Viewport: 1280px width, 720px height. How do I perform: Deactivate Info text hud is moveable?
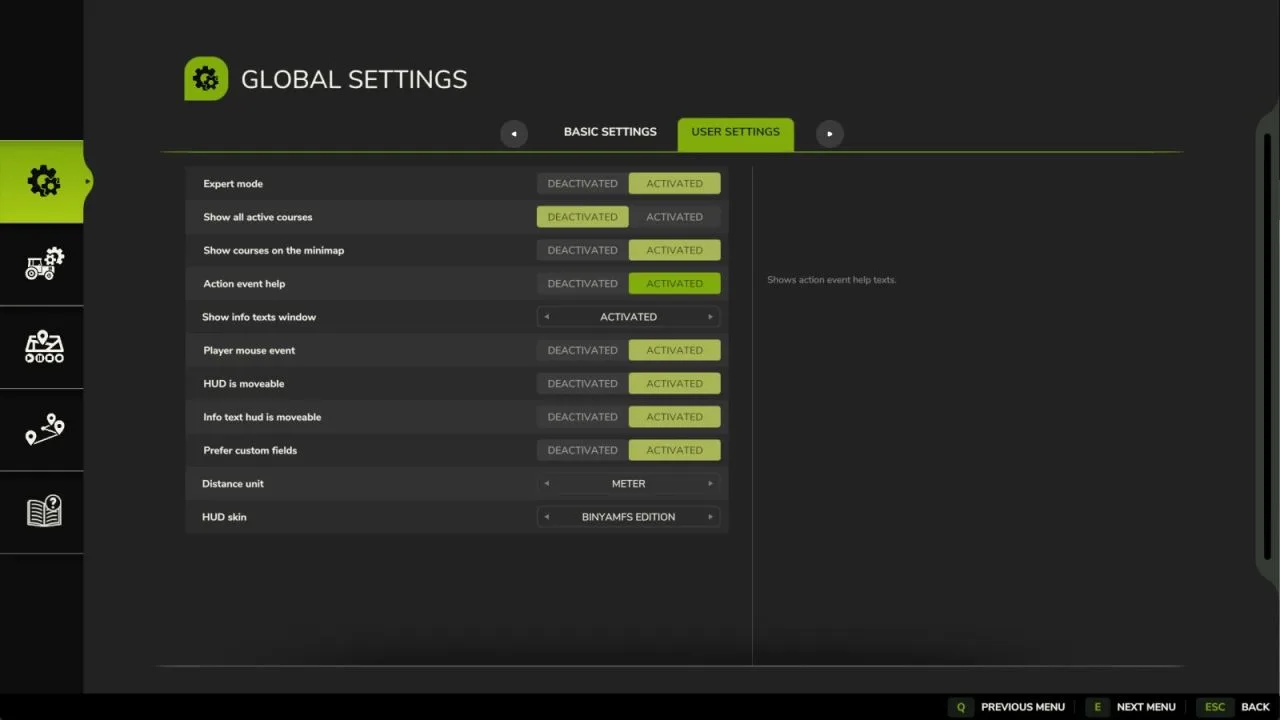pos(583,417)
